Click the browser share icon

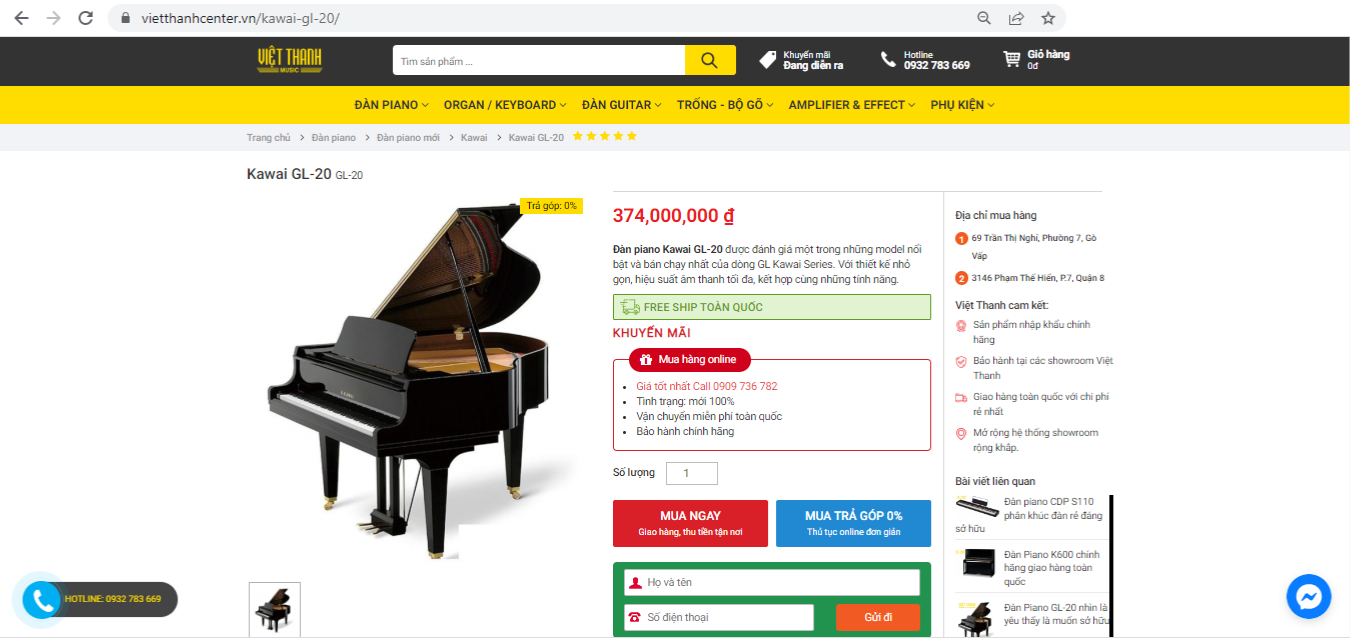(1016, 18)
